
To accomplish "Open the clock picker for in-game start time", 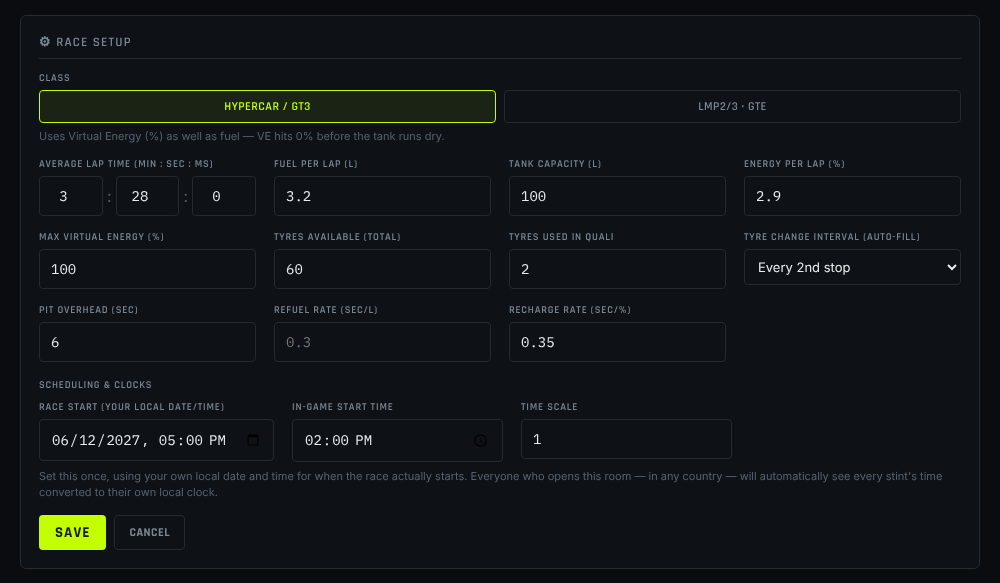I will (480, 440).
